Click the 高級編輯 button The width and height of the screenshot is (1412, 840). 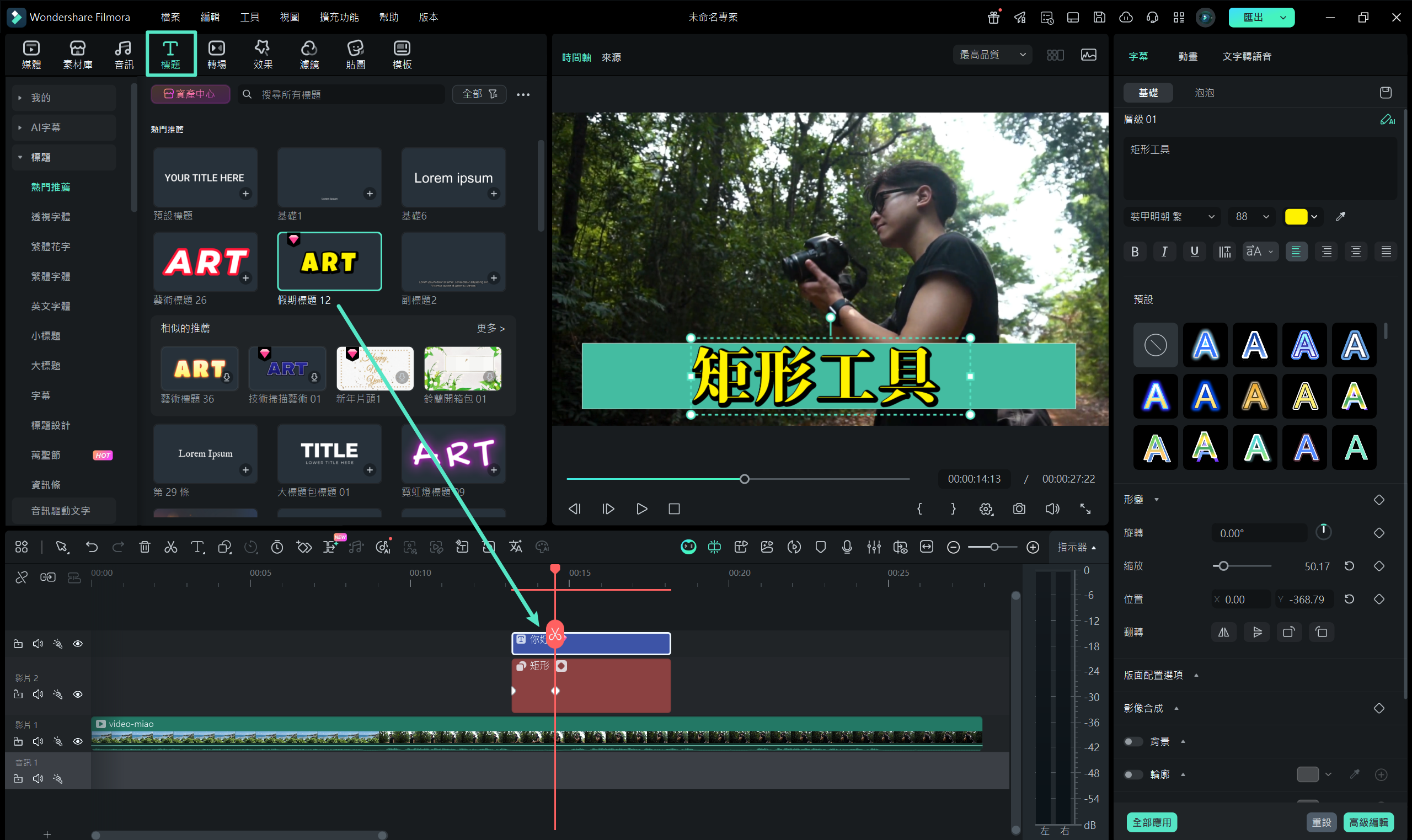click(1368, 822)
